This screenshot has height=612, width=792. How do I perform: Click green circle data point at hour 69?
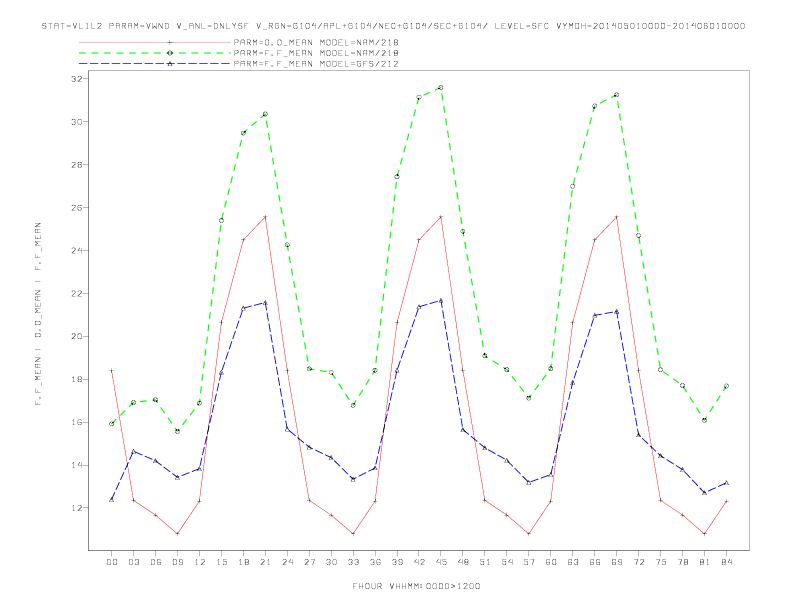(617, 95)
